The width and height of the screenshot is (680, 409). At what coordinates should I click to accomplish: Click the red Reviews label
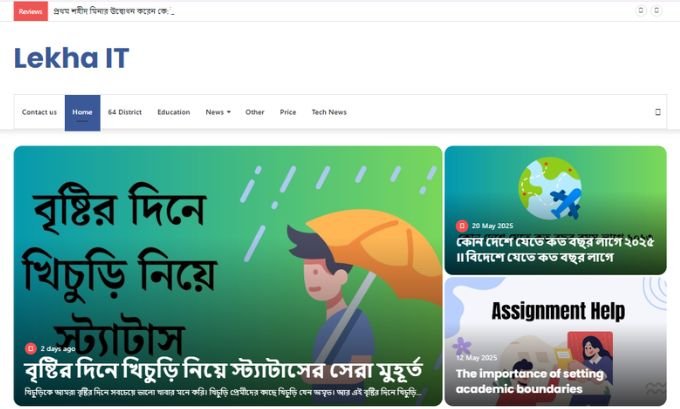[31, 11]
